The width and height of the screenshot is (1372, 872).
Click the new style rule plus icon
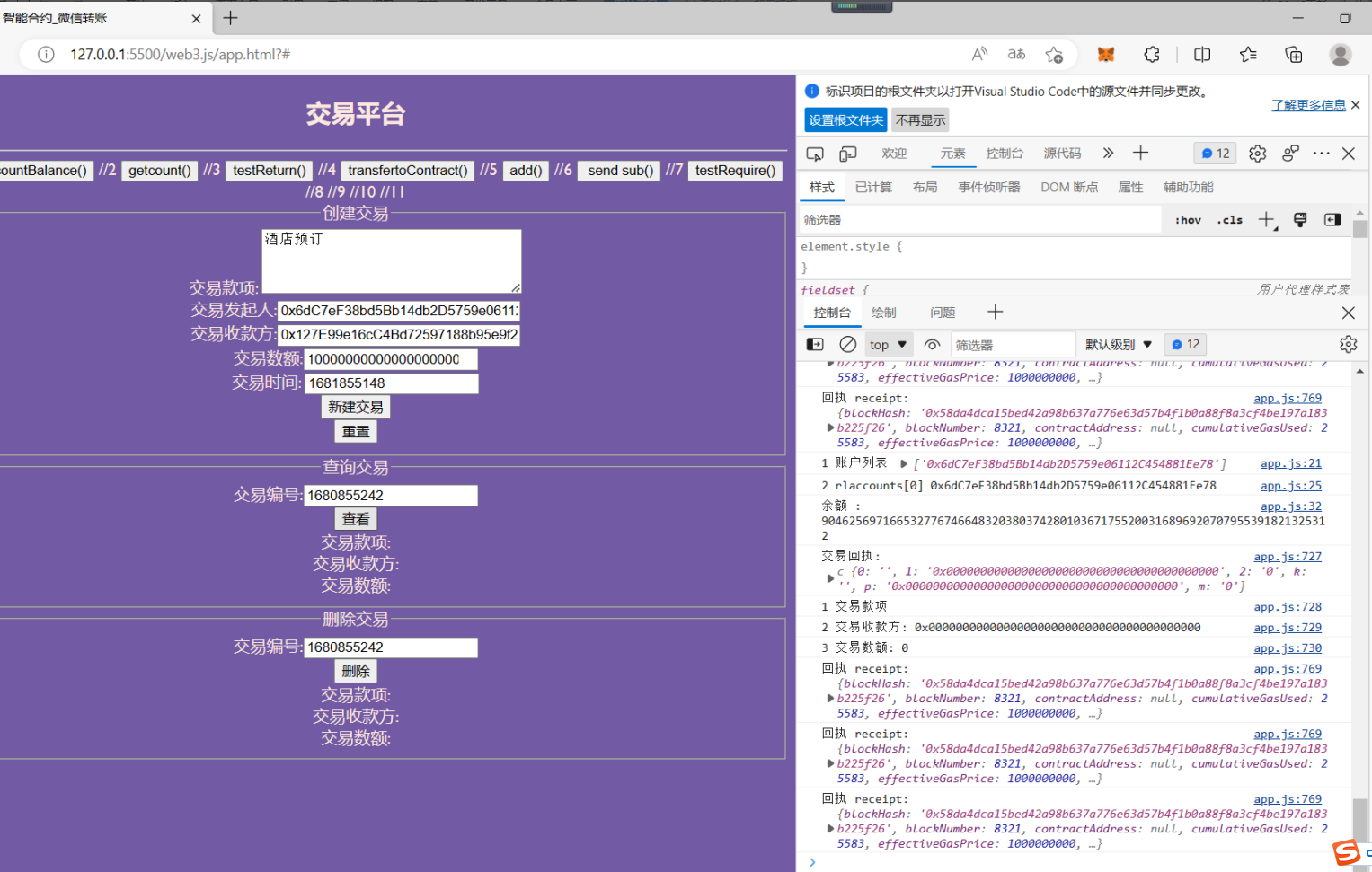[1267, 220]
